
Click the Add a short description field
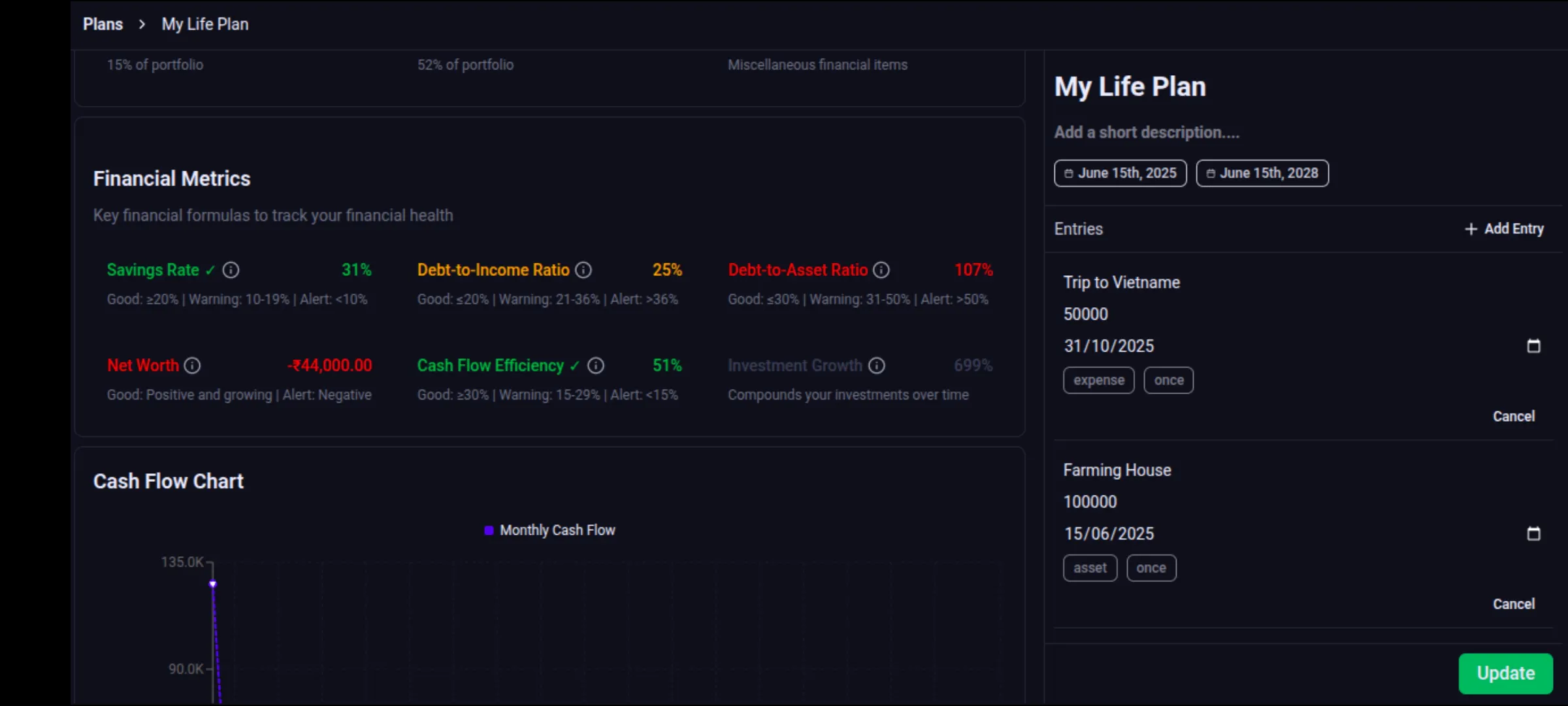coord(1147,133)
